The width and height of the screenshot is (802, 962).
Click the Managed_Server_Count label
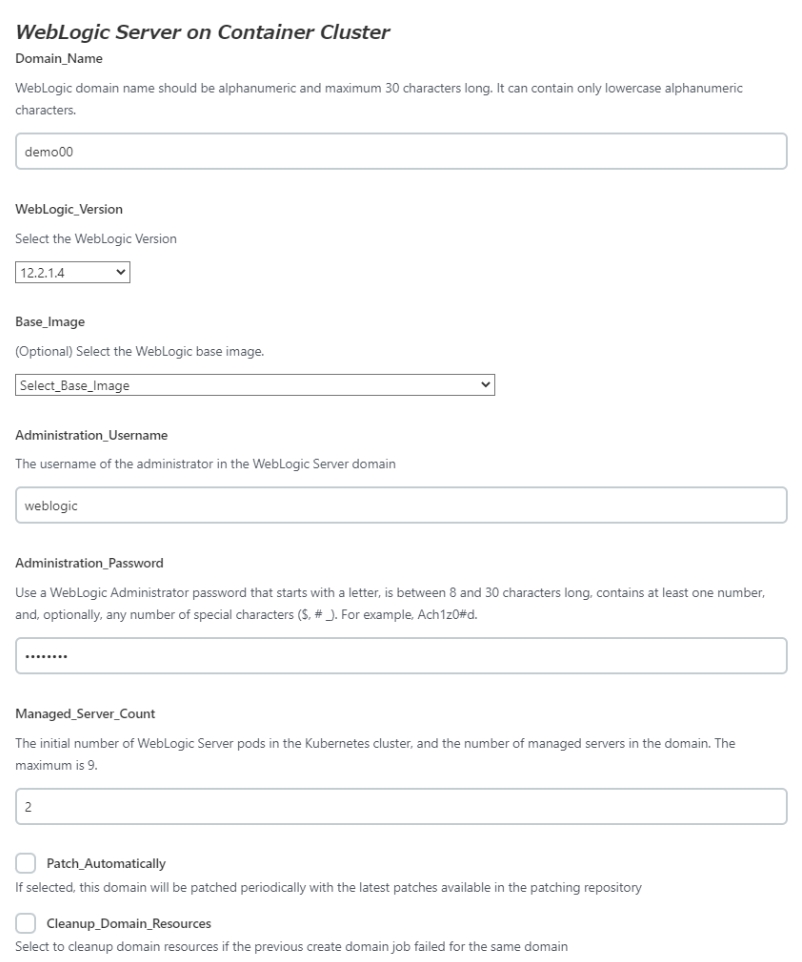click(x=85, y=713)
